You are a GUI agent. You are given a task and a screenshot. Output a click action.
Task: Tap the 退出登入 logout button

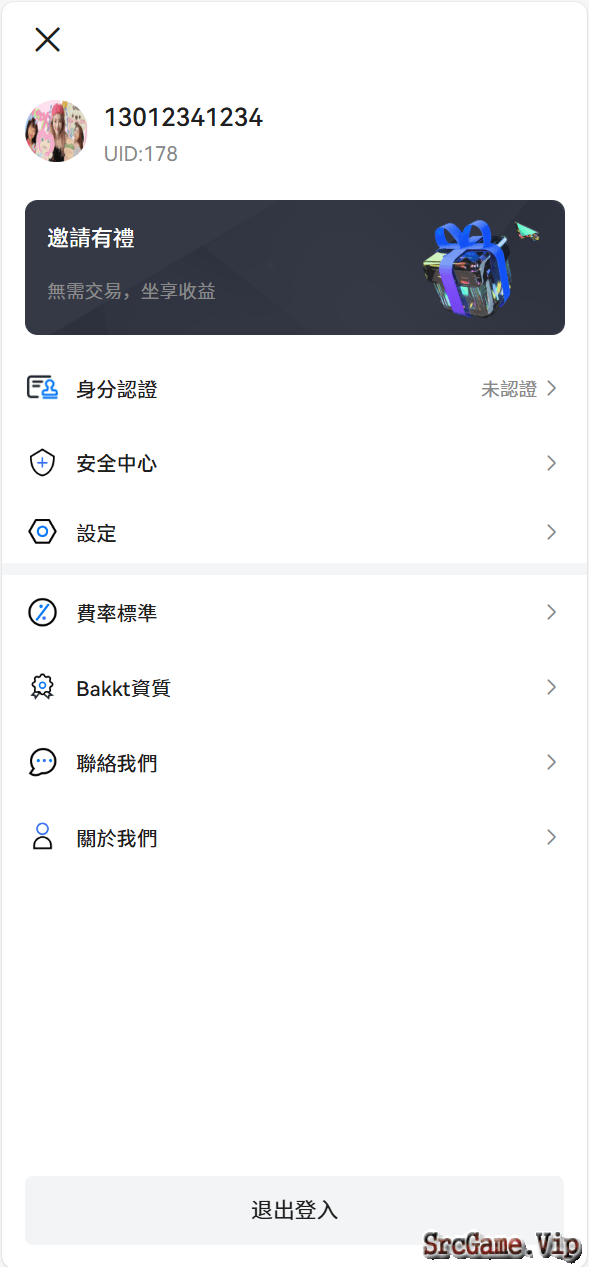pyautogui.click(x=294, y=1210)
